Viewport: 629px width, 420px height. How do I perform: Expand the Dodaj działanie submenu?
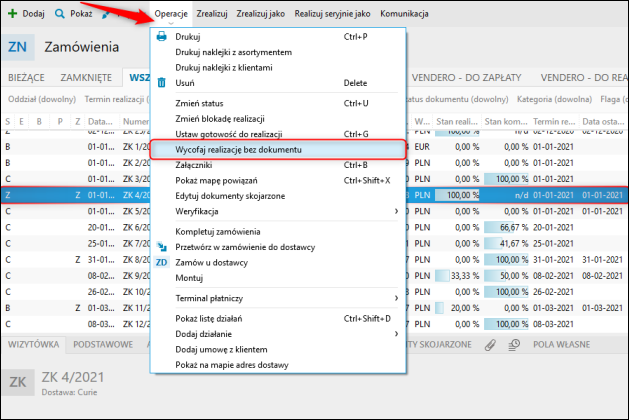pyautogui.click(x=278, y=334)
